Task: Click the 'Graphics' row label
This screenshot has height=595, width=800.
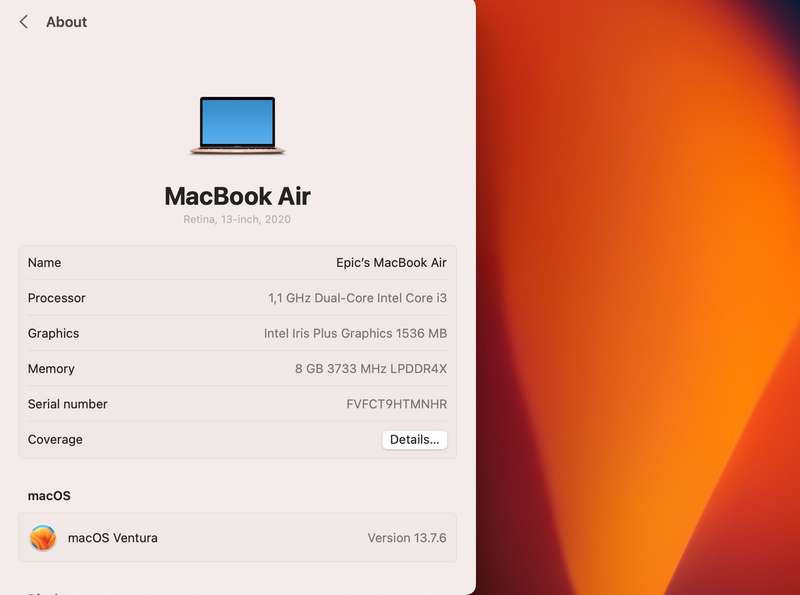Action: (x=53, y=334)
